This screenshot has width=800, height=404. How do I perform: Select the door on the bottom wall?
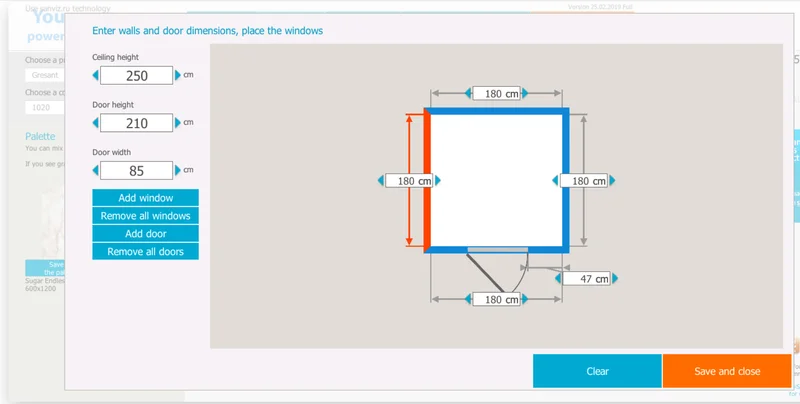[x=498, y=249]
